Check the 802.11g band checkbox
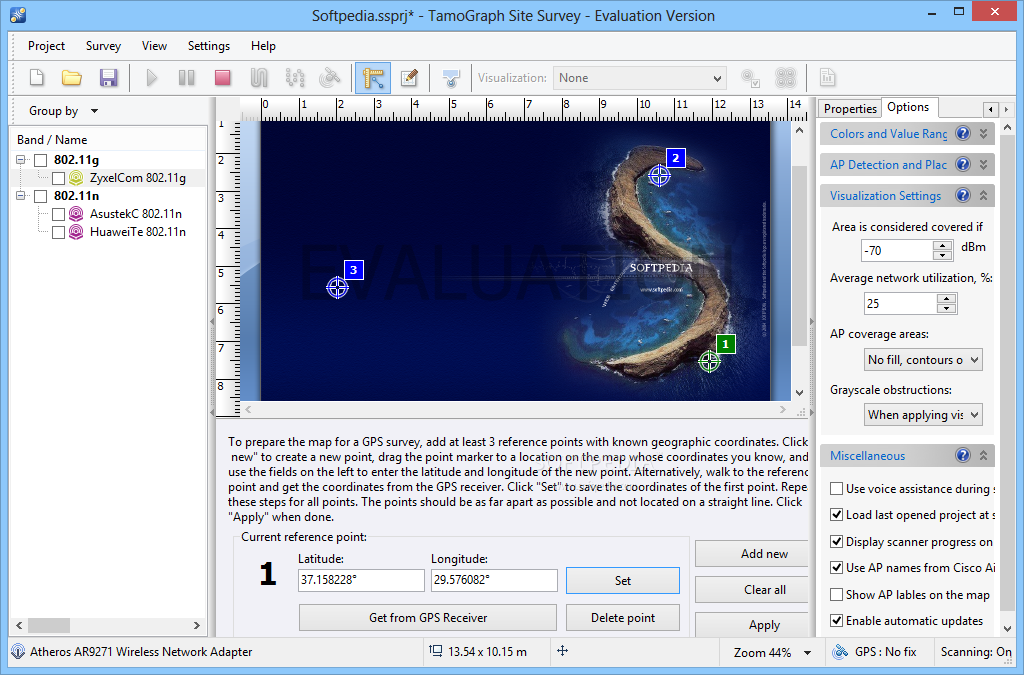 tap(40, 160)
